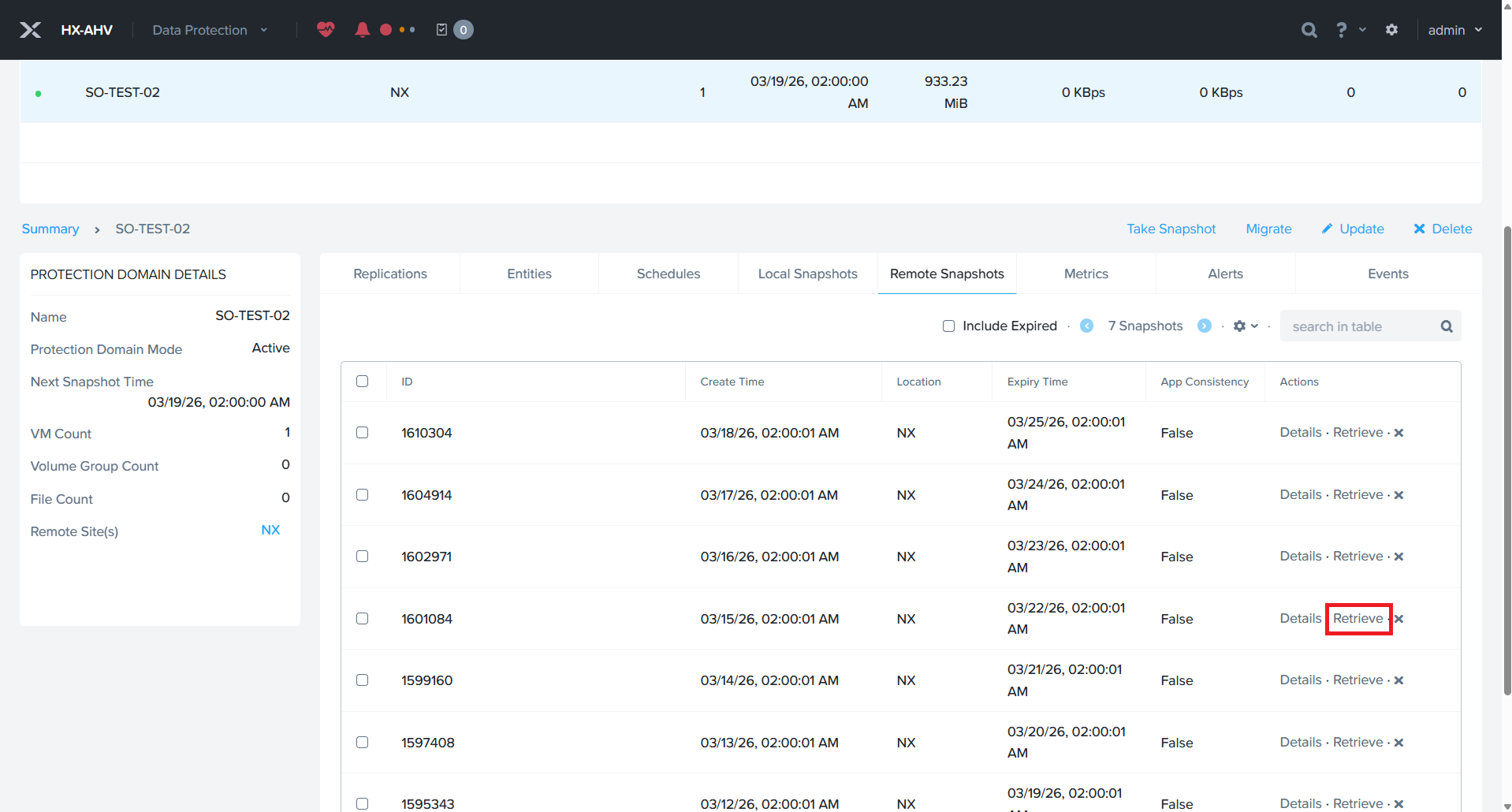Click the Take Snapshot link
This screenshot has width=1512, height=812.
[1171, 229]
